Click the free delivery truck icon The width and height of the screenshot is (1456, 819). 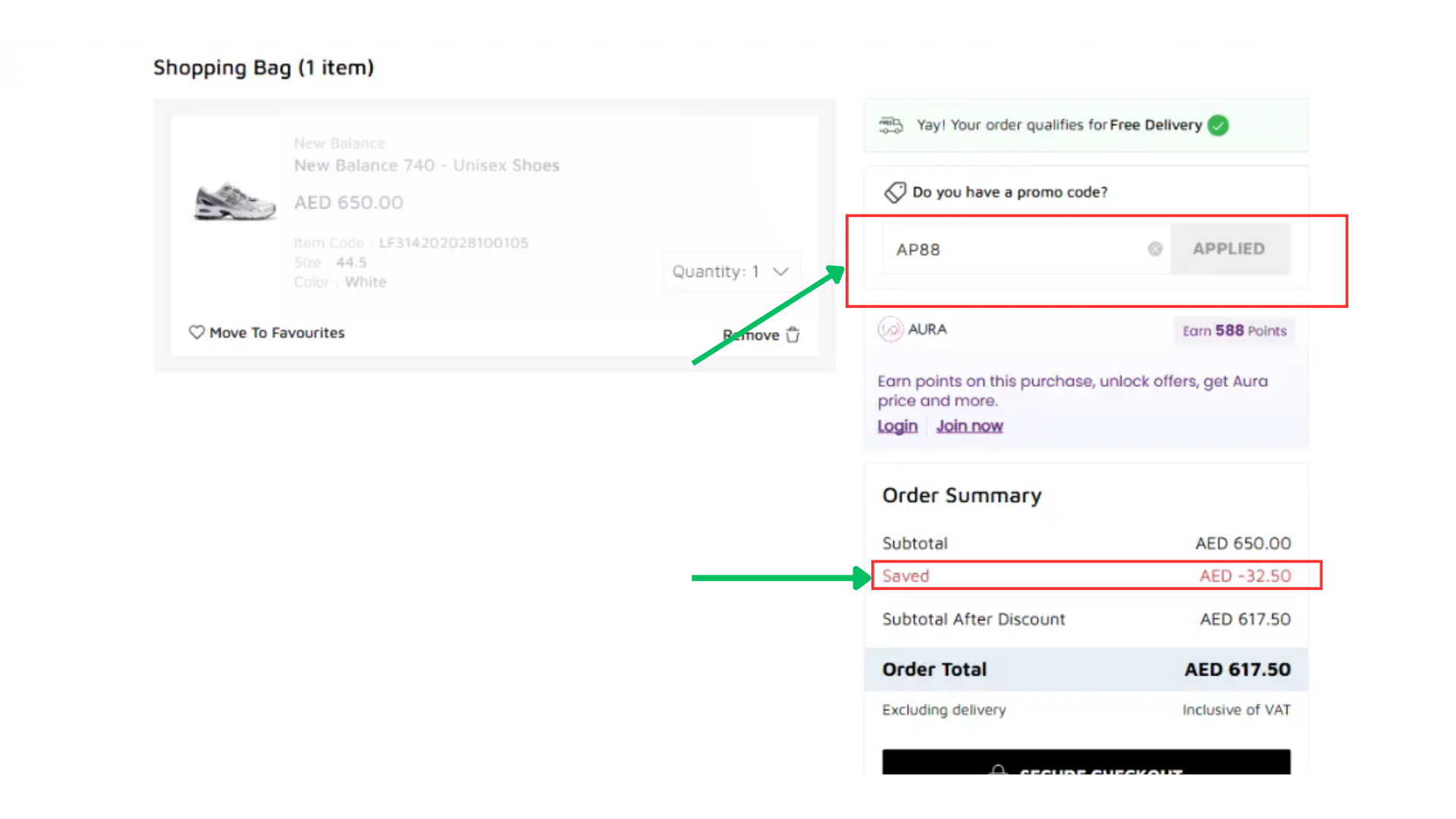[x=891, y=125]
